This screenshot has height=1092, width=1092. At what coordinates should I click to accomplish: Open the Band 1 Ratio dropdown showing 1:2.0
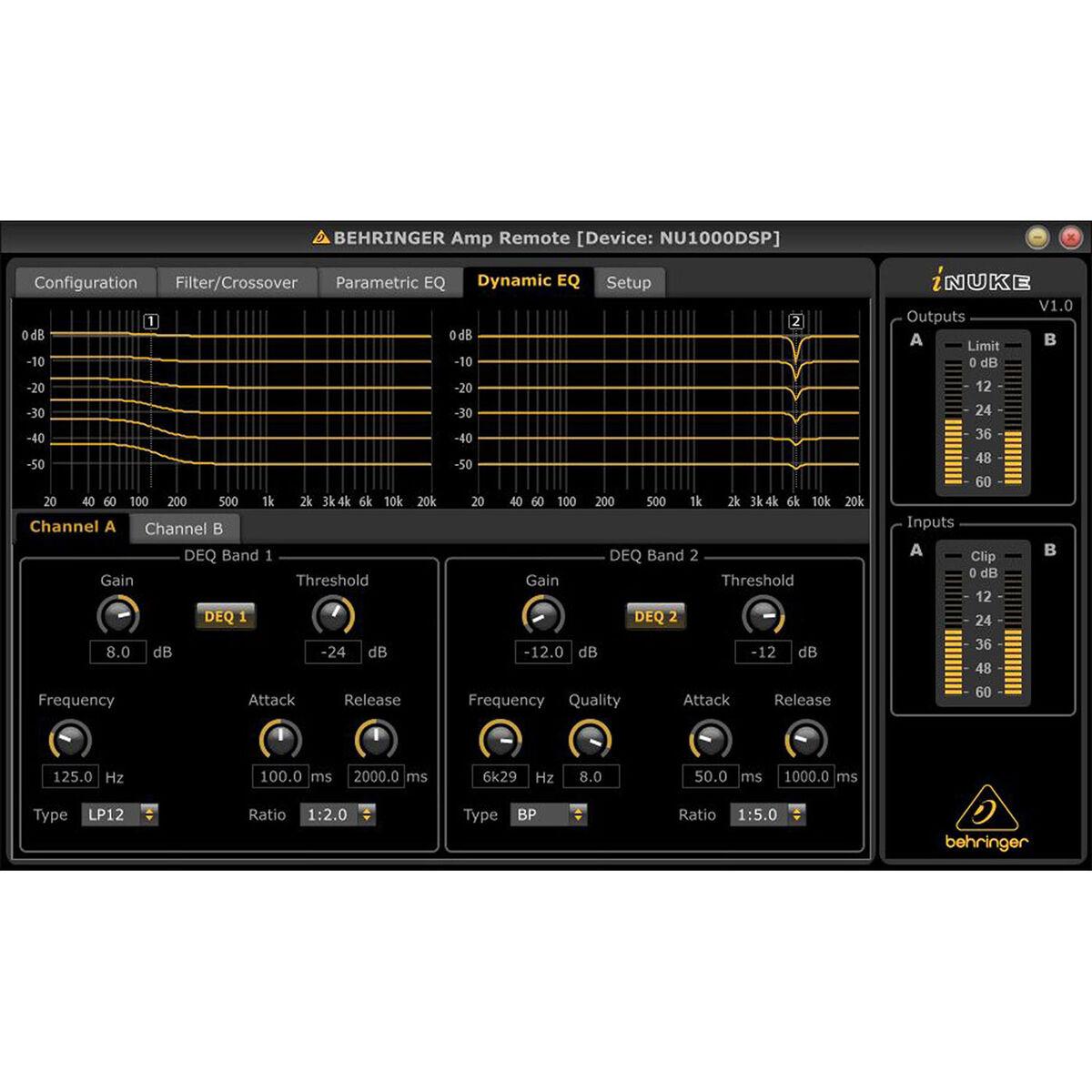pos(339,814)
